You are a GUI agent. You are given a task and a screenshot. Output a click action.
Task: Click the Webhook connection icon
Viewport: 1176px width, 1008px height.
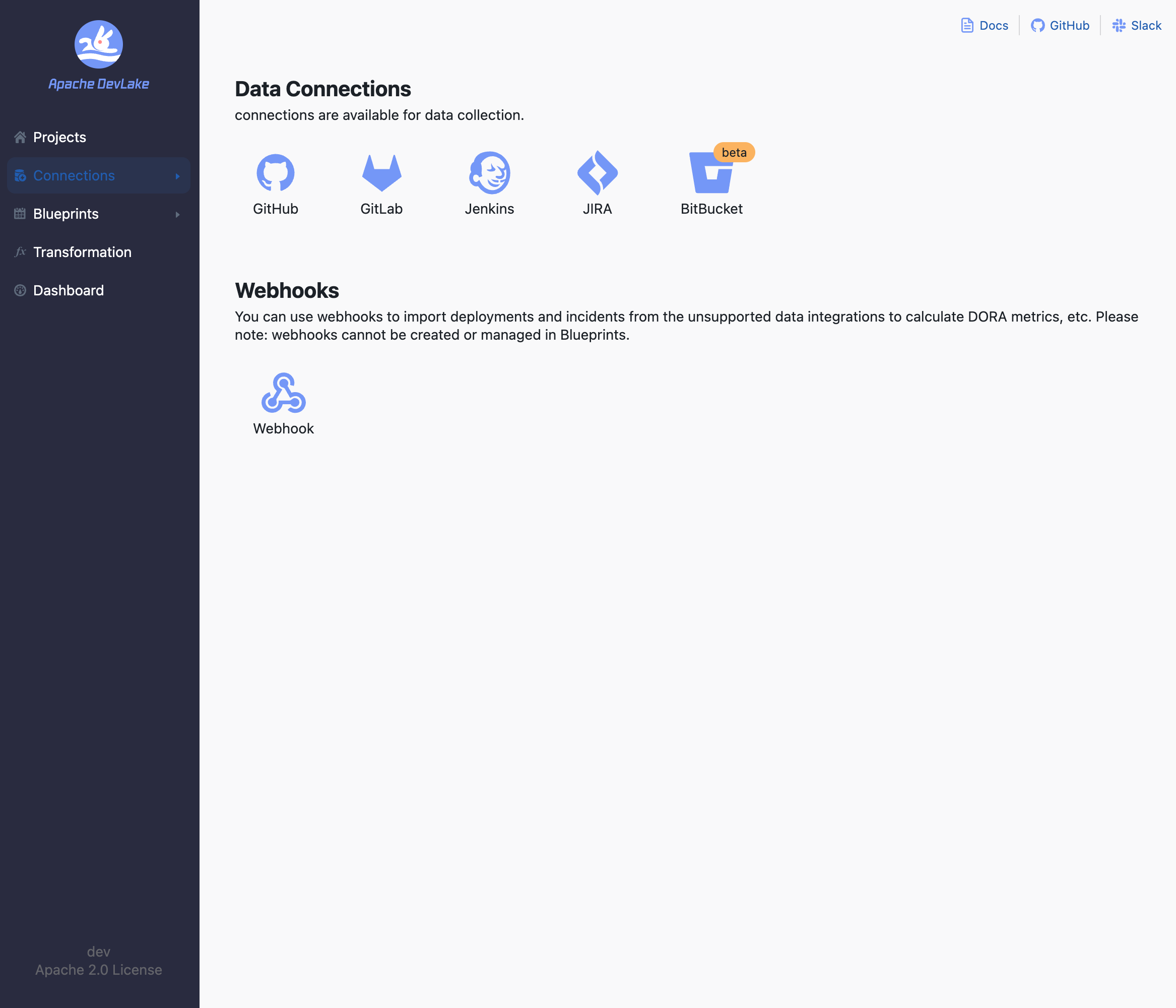283,393
